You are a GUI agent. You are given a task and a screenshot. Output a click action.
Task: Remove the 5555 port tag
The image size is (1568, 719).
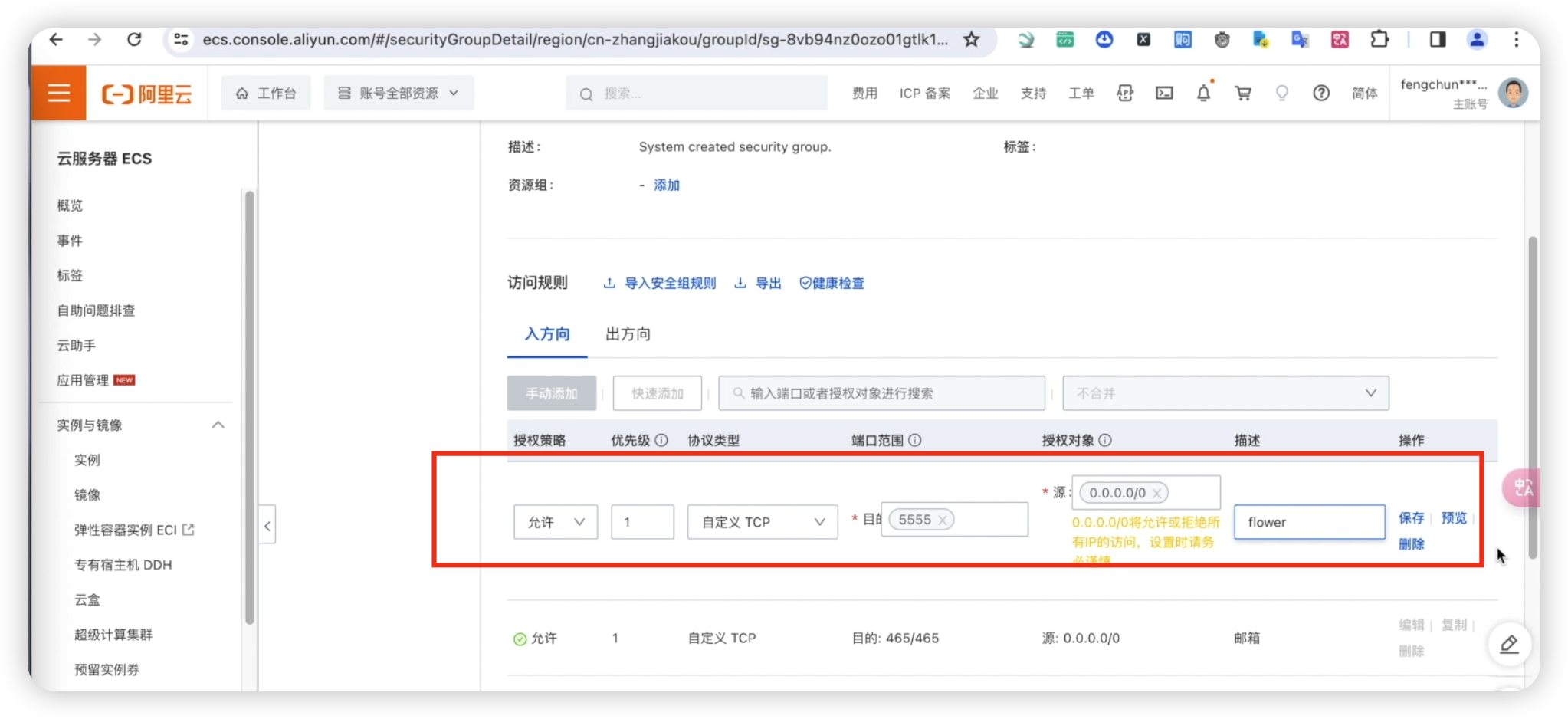click(943, 520)
